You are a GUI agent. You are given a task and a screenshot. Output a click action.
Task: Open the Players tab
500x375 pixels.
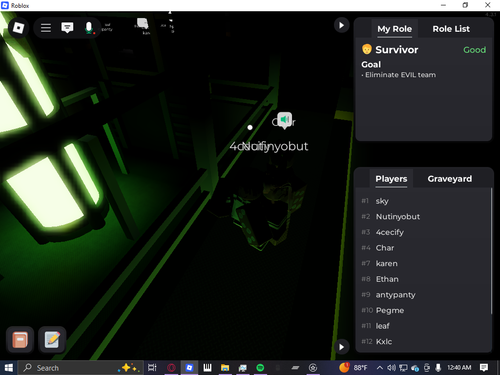click(391, 179)
